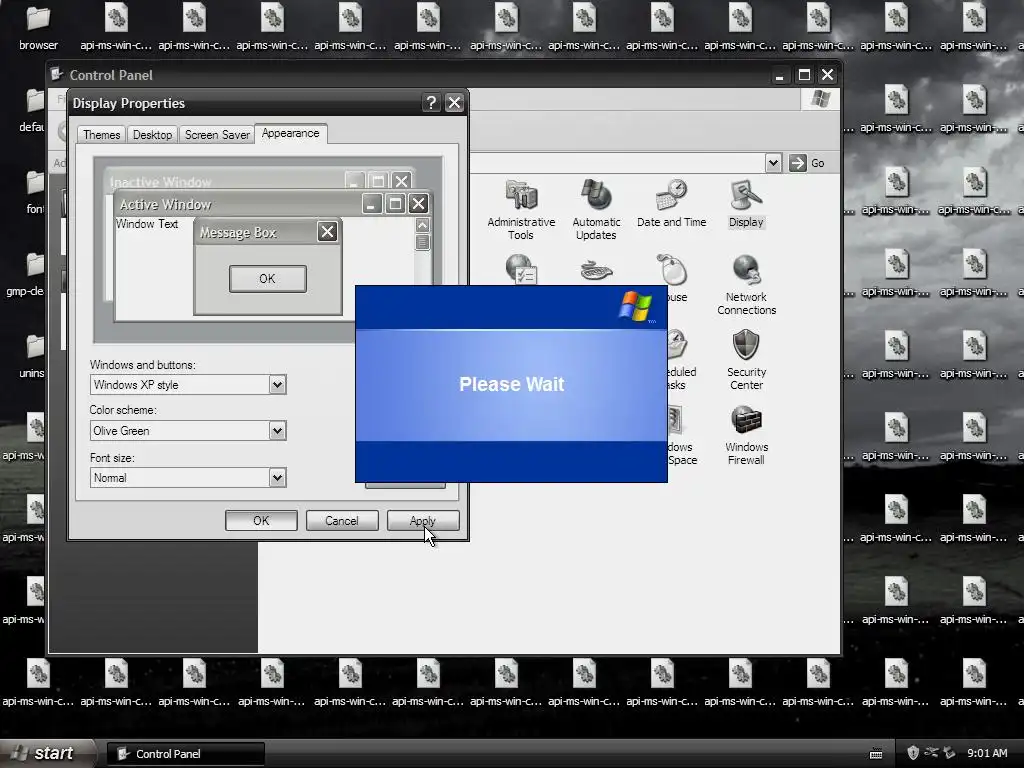Click the Inactive Window preview title
The height and width of the screenshot is (768, 1024).
tap(161, 182)
